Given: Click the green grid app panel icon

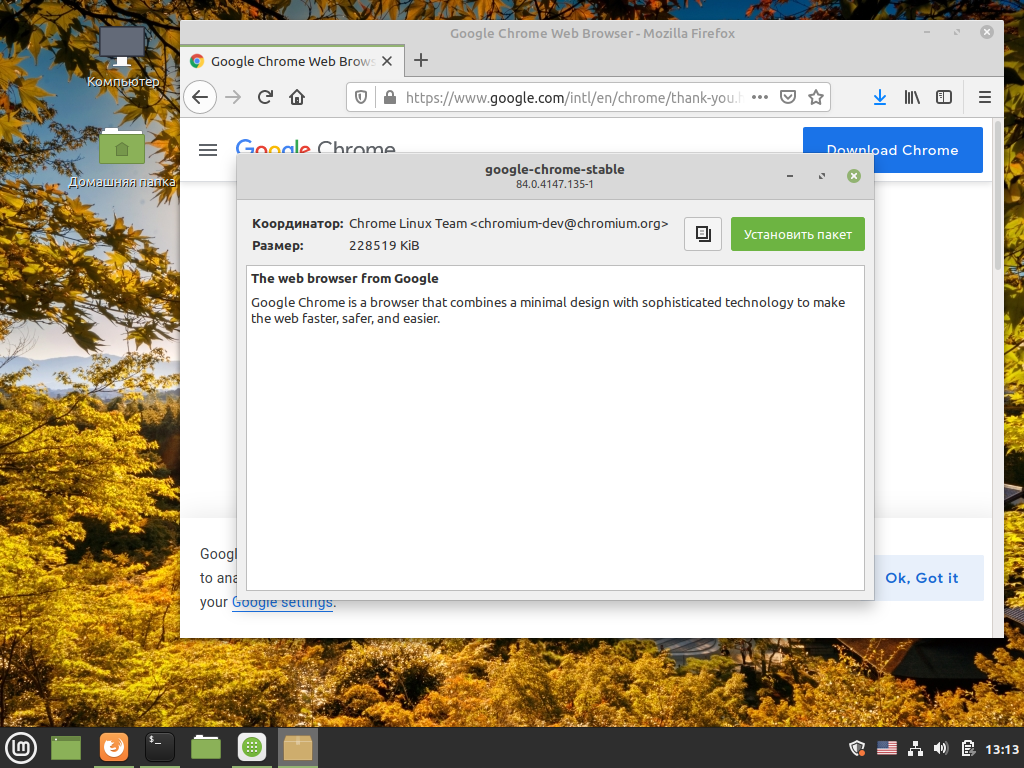Looking at the screenshot, I should (x=252, y=748).
